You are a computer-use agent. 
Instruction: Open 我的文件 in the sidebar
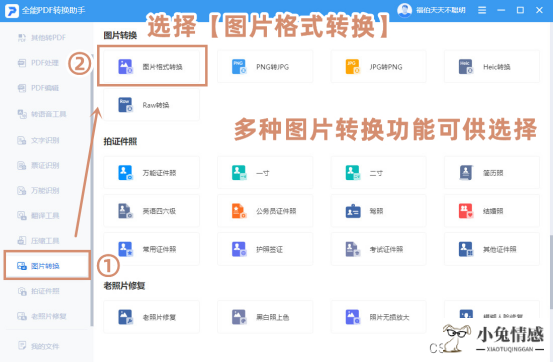(38, 346)
